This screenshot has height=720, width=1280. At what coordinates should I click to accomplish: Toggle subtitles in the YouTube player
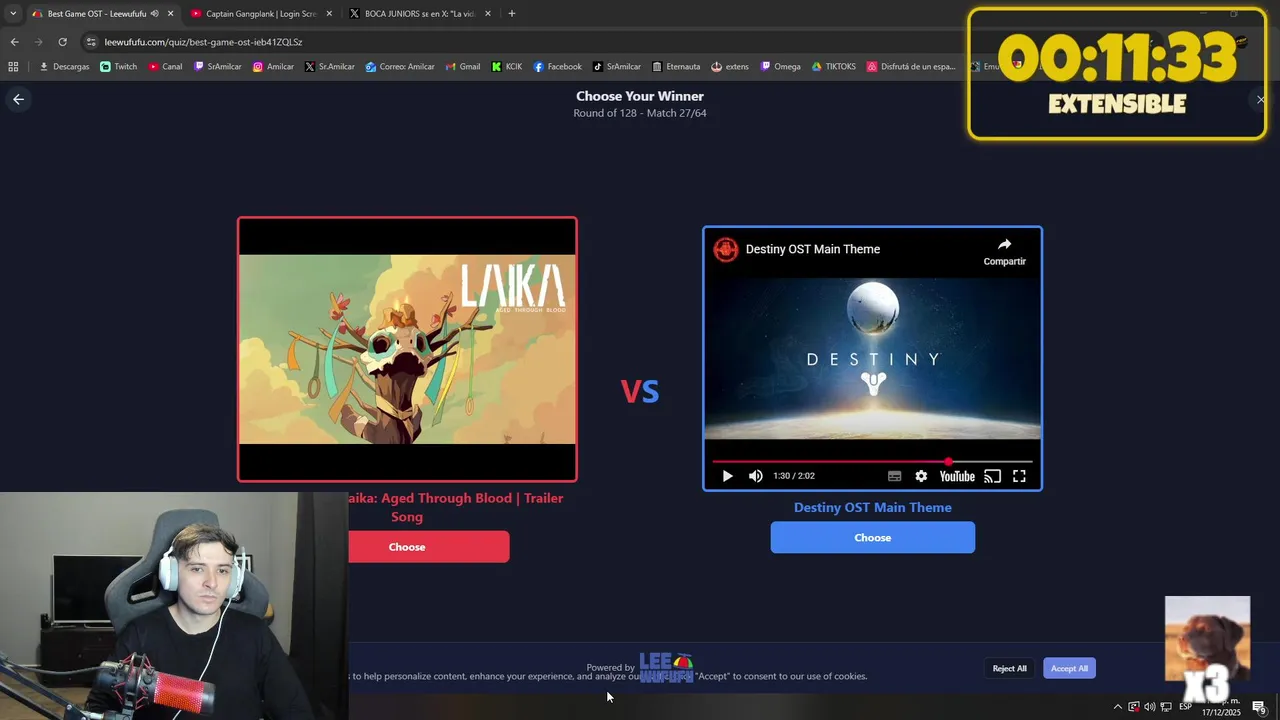894,476
